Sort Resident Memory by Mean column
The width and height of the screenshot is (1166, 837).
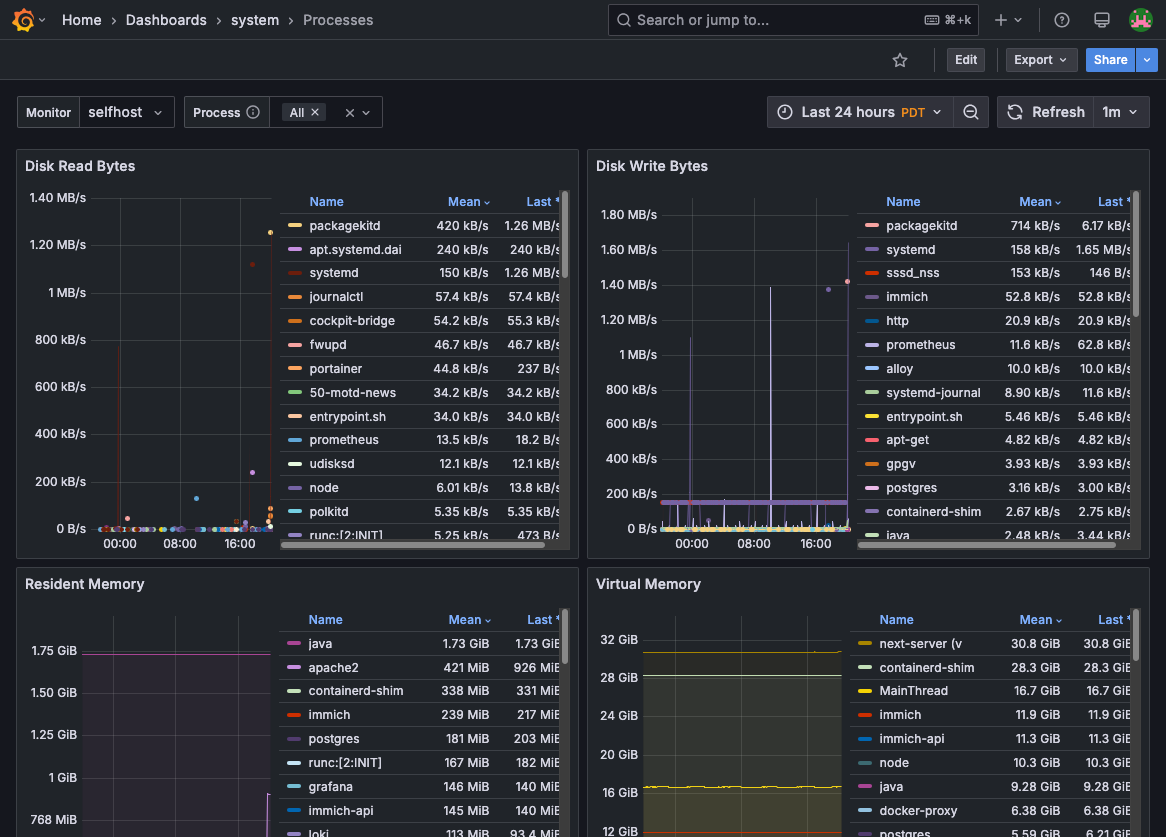click(x=469, y=620)
